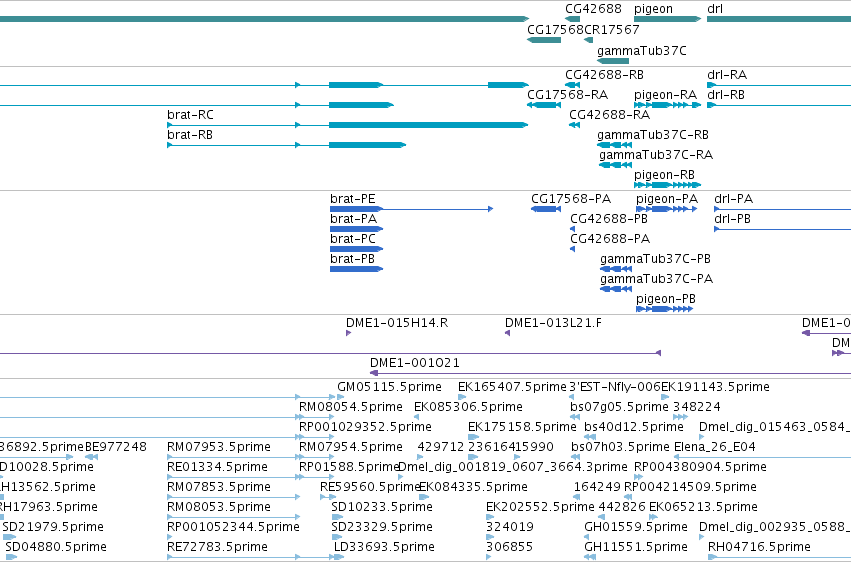Select the EK165407.5prime EST label
The image size is (851, 562).
pyautogui.click(x=512, y=387)
